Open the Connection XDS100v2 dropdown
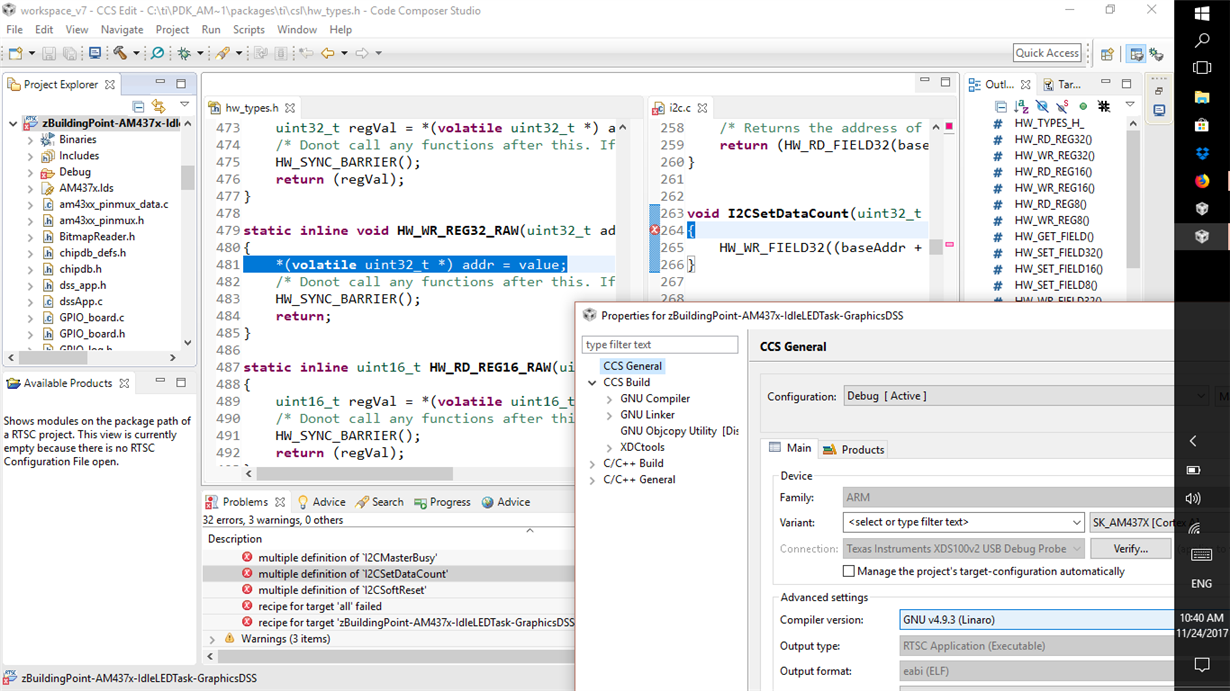1230x691 pixels. 964,549
